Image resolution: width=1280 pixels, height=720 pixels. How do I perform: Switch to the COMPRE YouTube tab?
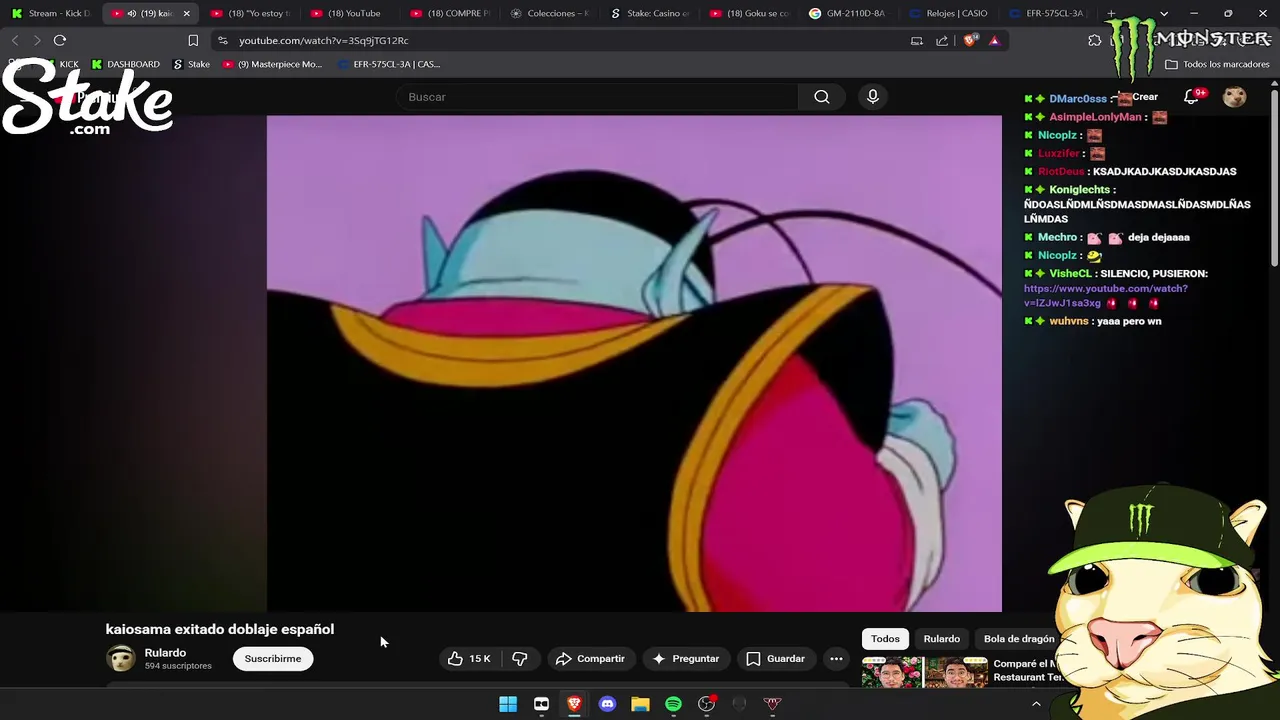click(450, 13)
